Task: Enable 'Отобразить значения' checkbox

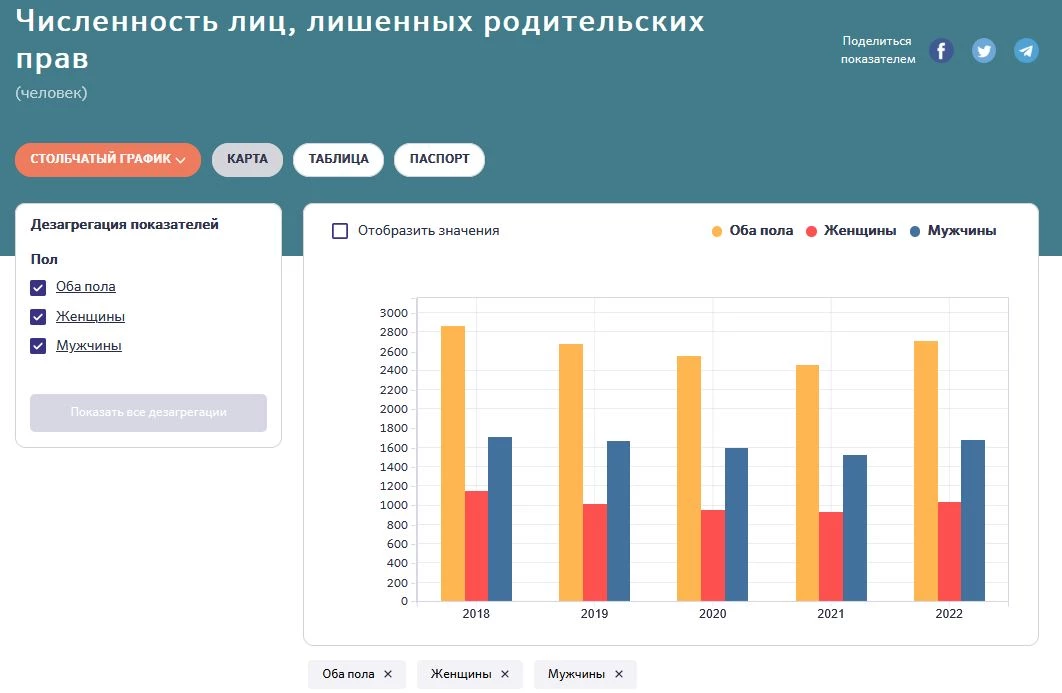Action: click(x=340, y=231)
